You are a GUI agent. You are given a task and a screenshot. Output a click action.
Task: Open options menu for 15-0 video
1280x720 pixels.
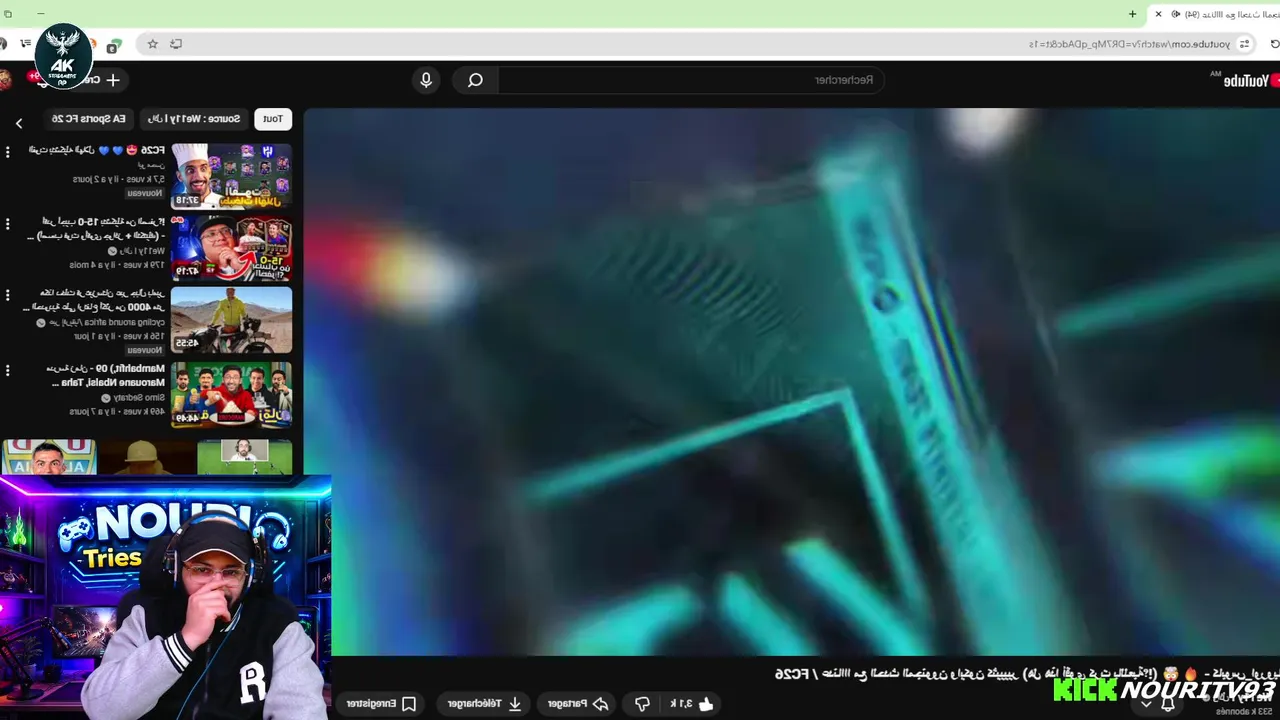8,224
